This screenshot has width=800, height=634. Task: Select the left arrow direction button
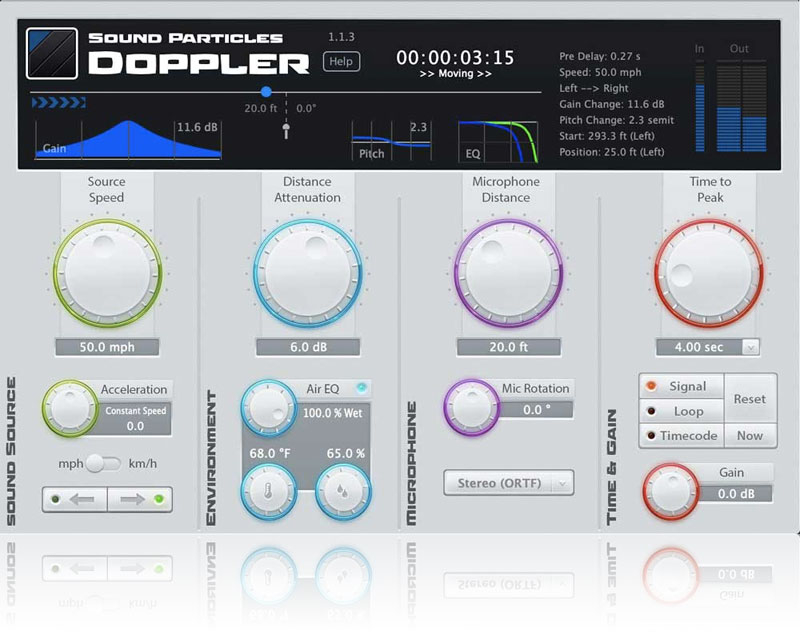(76, 499)
